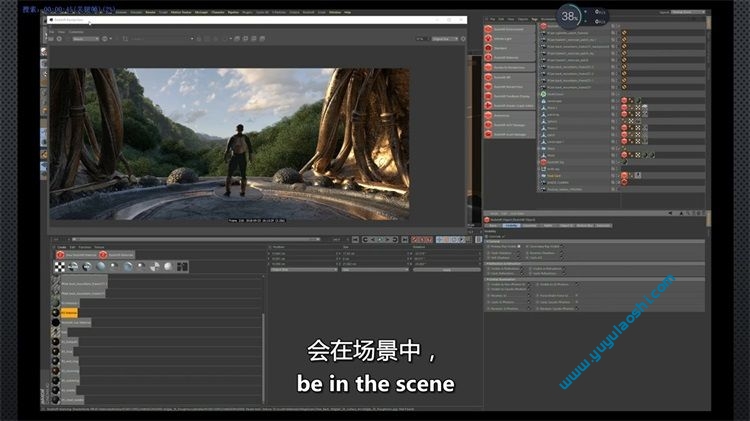Click the second red-icon button above the material presets

(117, 255)
